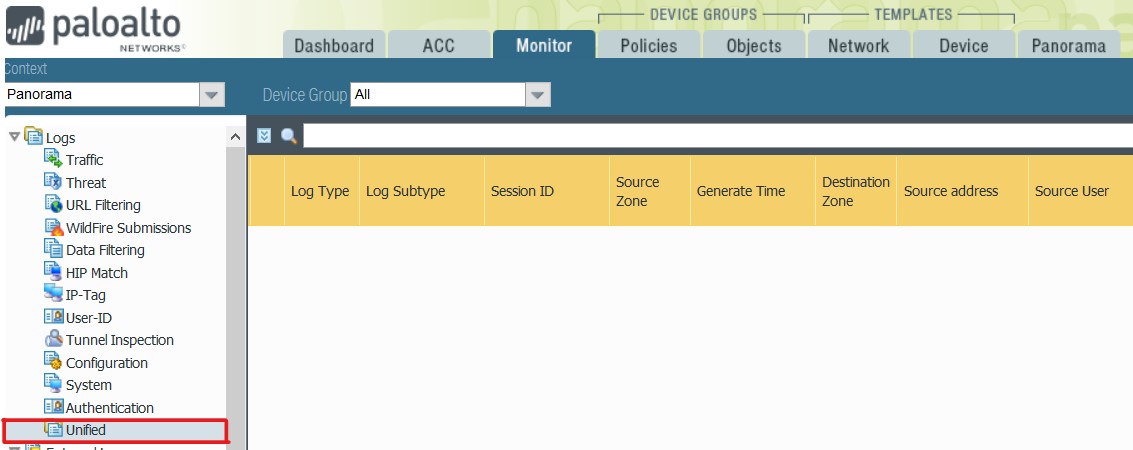1133x450 pixels.
Task: Select User-ID logs
Action: pos(89,318)
